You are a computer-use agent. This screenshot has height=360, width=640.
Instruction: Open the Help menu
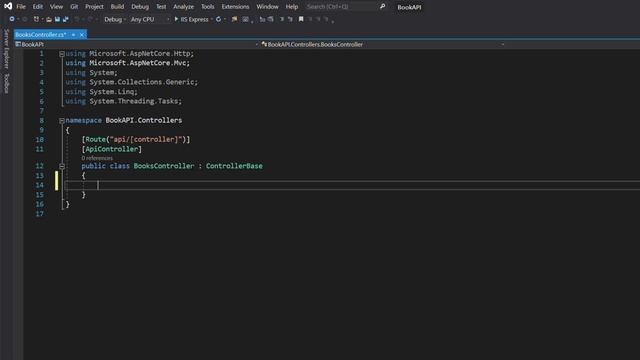291,7
